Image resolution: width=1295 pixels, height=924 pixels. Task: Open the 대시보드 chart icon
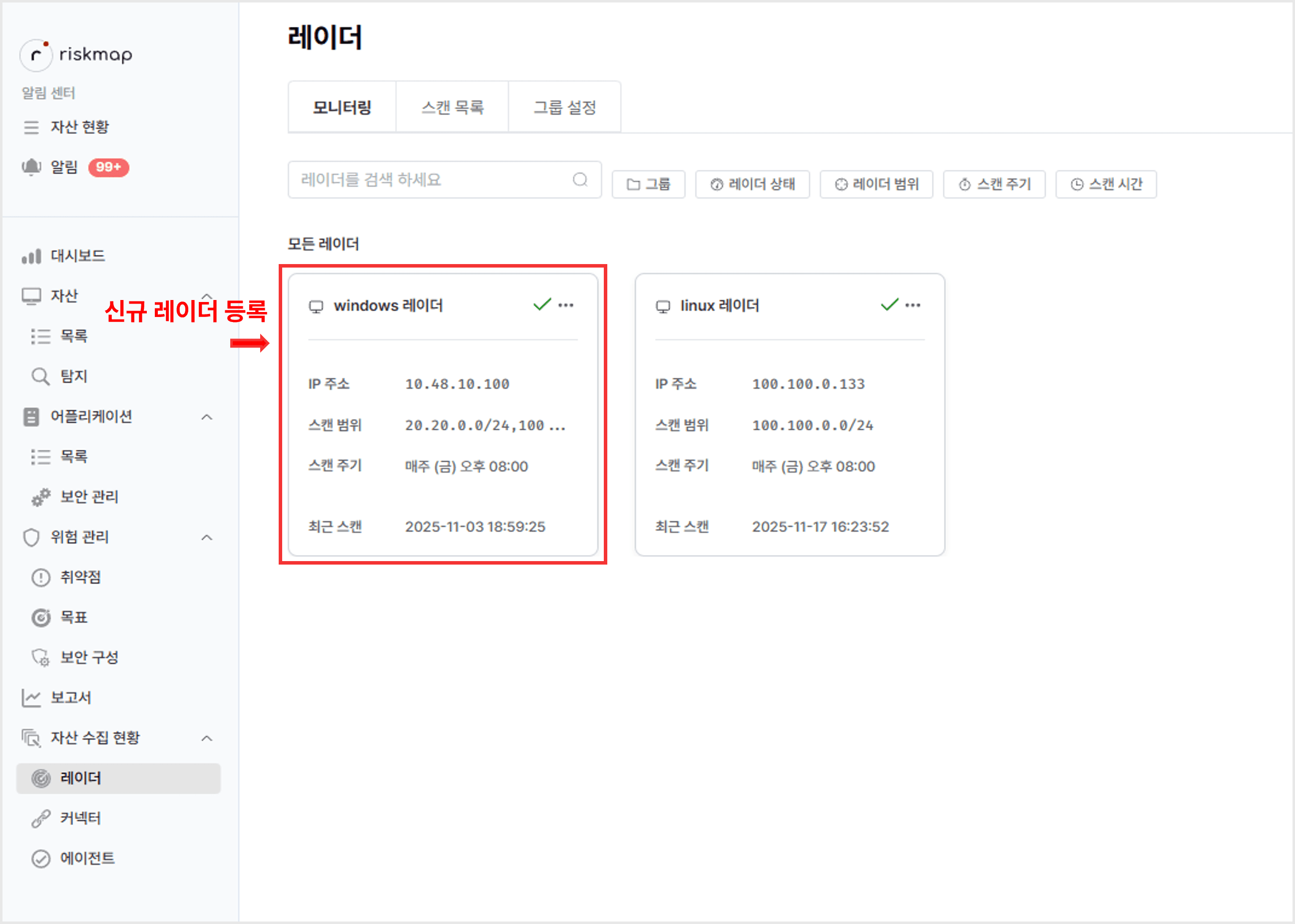tap(31, 257)
